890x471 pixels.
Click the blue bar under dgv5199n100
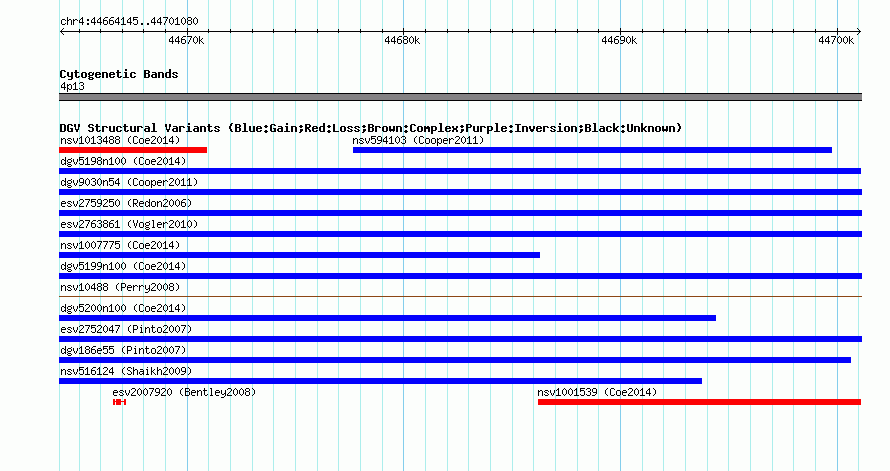tap(460, 276)
